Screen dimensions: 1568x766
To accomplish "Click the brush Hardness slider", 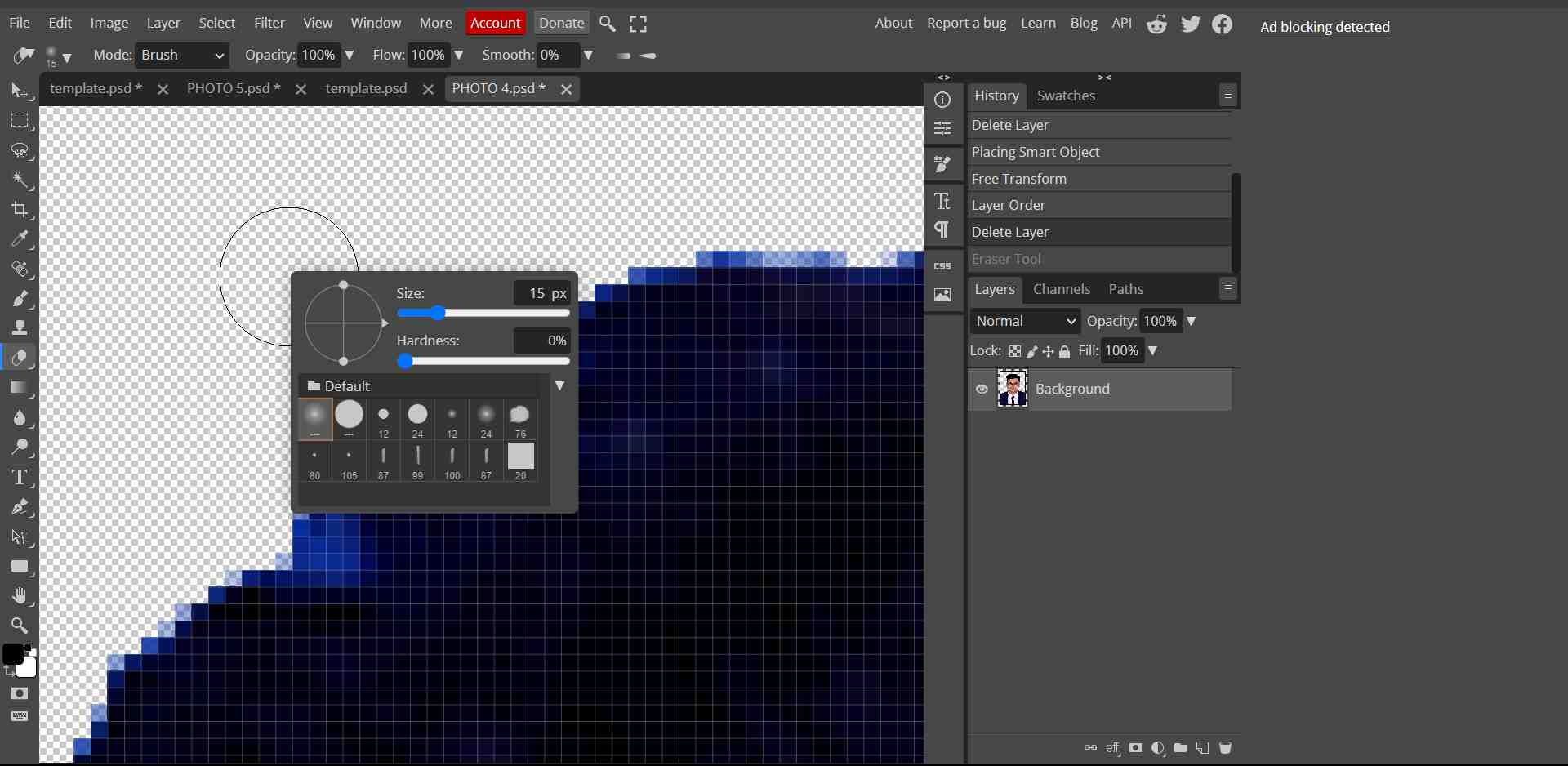I will click(483, 361).
